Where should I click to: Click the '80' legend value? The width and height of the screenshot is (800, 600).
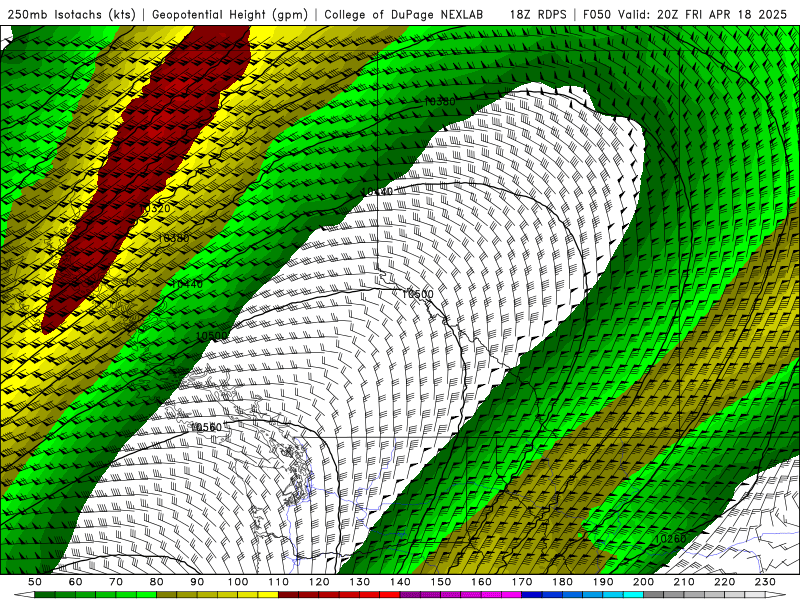tap(157, 582)
